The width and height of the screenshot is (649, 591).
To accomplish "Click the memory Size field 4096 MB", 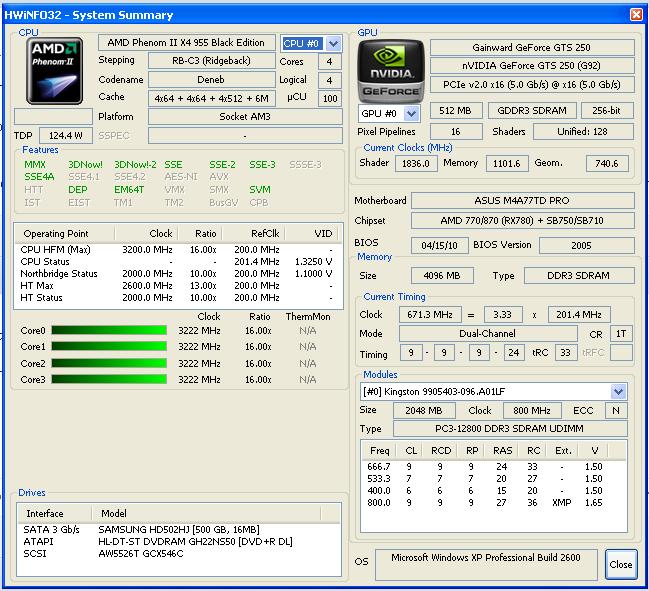I will [442, 276].
